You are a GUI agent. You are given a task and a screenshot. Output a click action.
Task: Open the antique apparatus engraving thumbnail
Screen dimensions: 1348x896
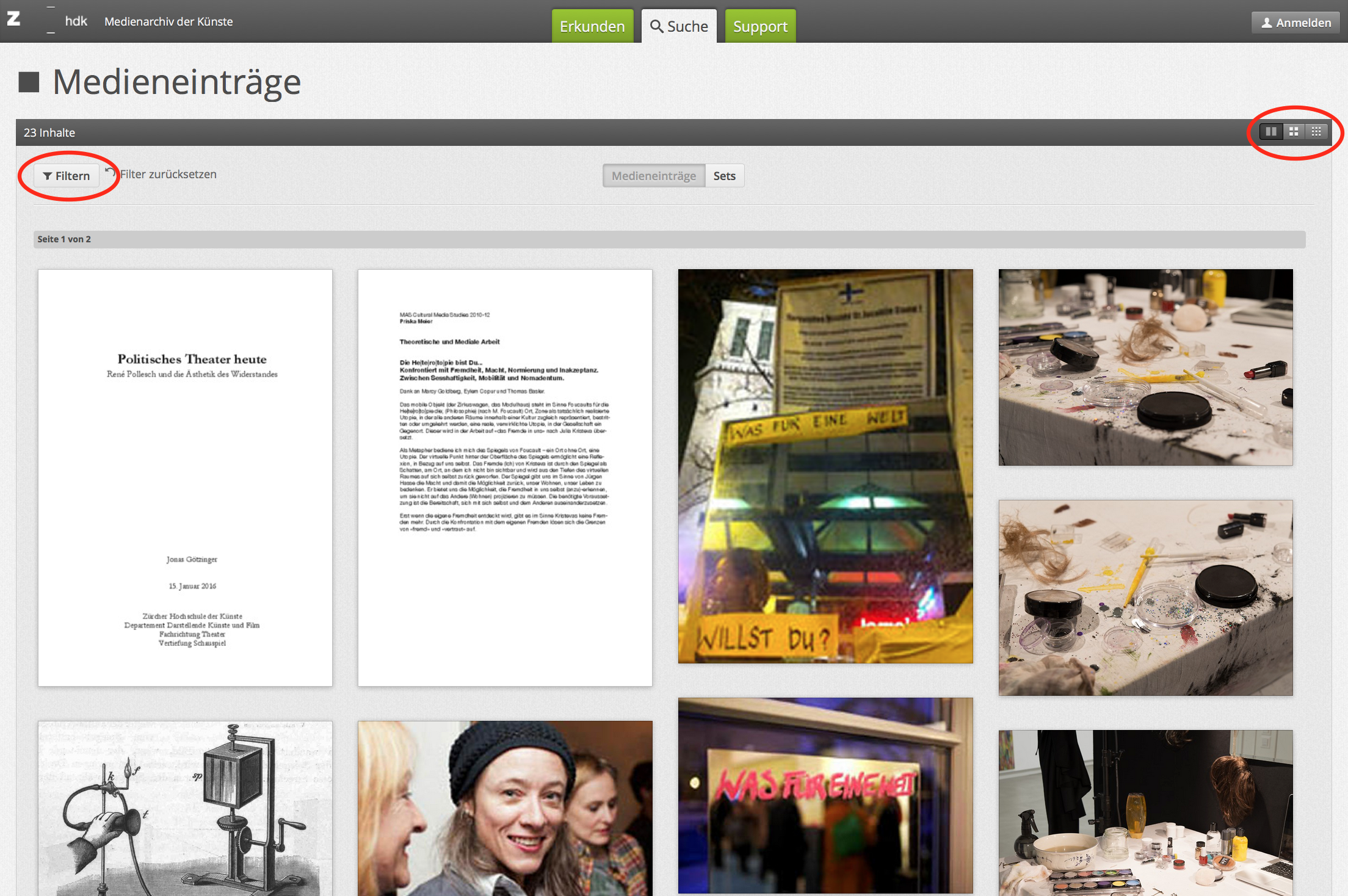click(x=185, y=808)
